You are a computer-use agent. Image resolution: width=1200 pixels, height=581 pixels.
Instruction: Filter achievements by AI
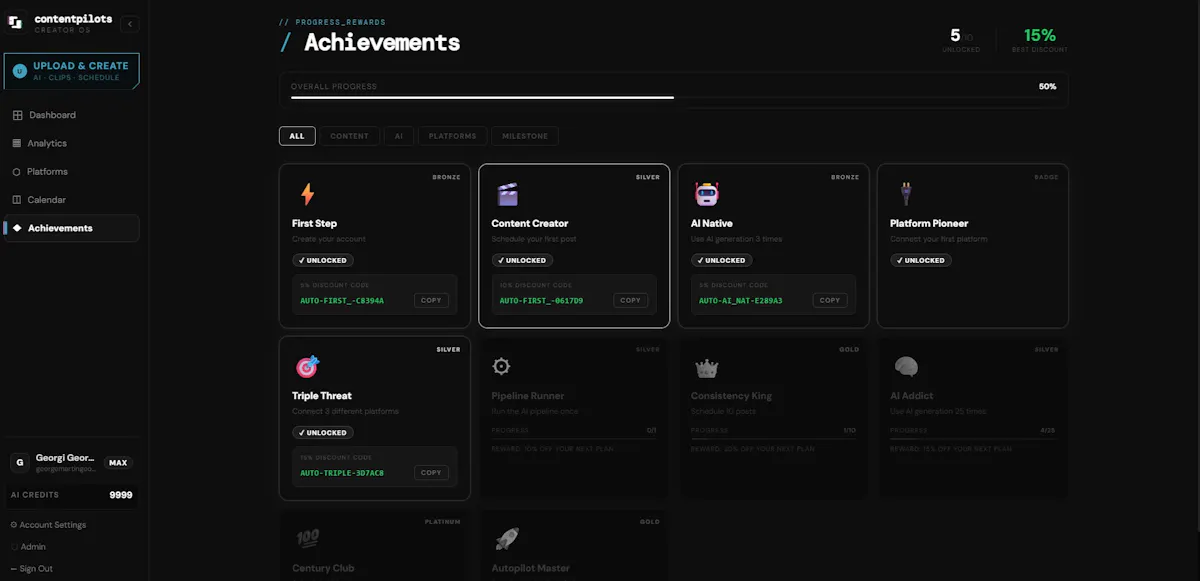pos(398,136)
